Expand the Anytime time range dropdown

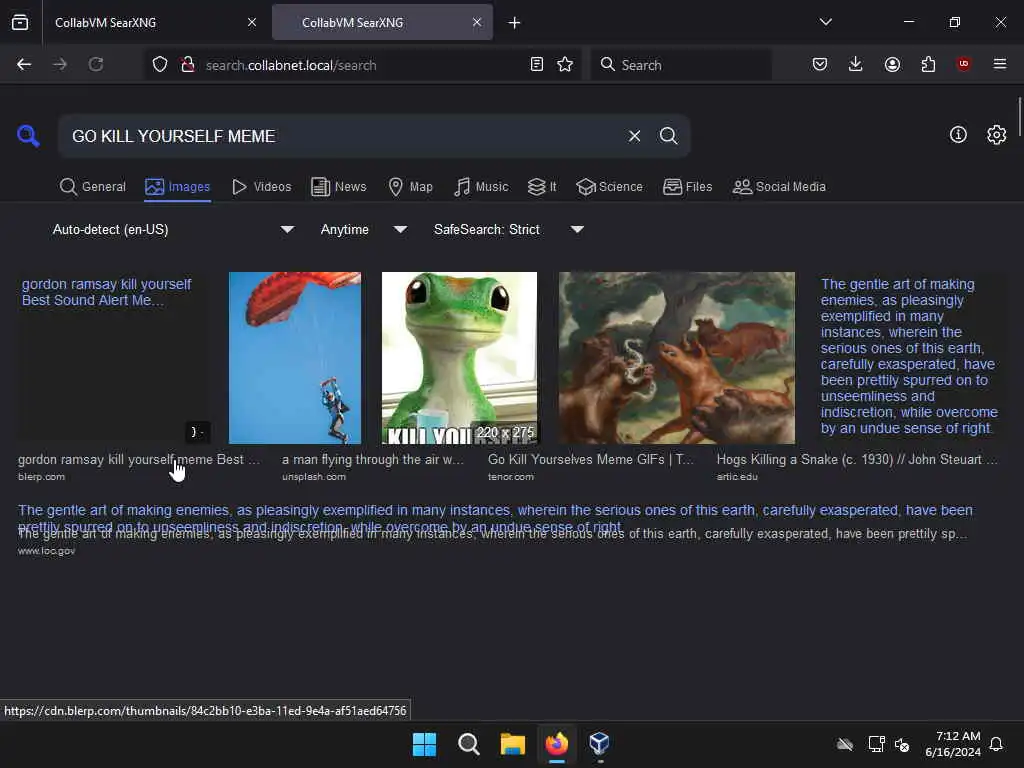pos(364,229)
